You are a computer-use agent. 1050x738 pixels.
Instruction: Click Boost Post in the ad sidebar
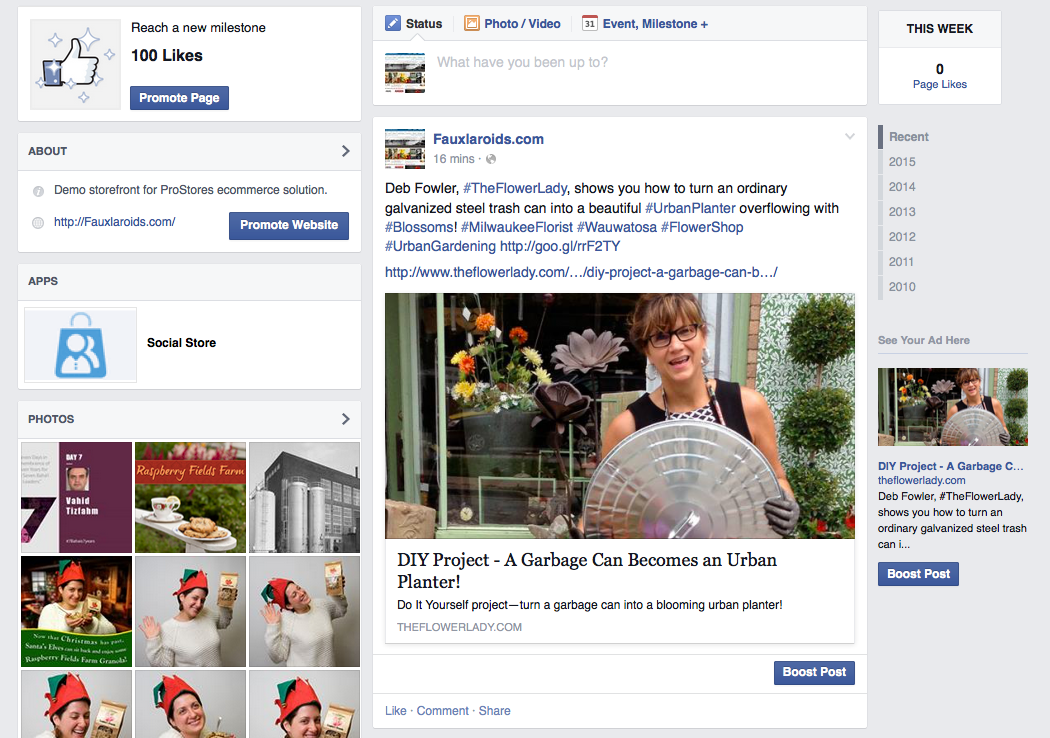918,574
